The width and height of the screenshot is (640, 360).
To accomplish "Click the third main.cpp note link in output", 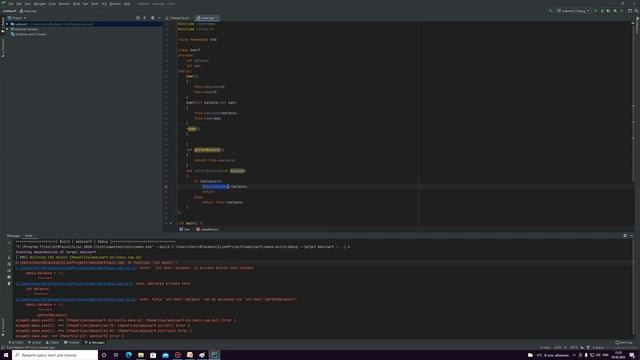I will click(x=76, y=300).
